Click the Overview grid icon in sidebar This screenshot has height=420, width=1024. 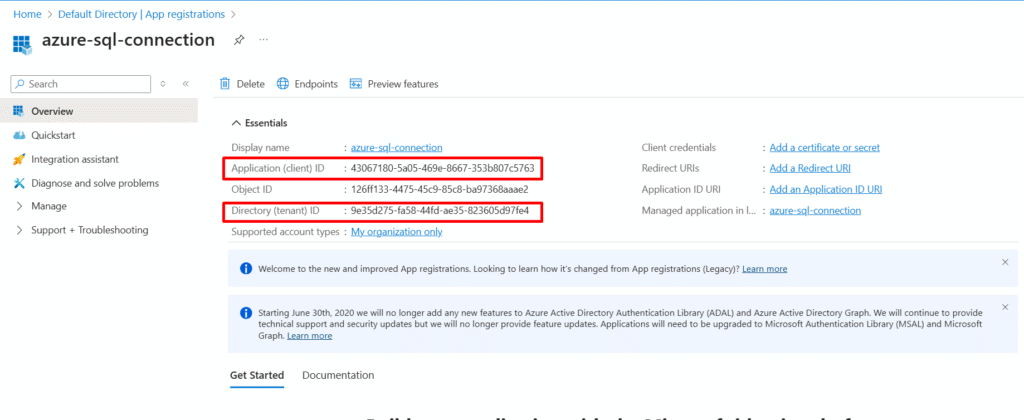tap(18, 111)
